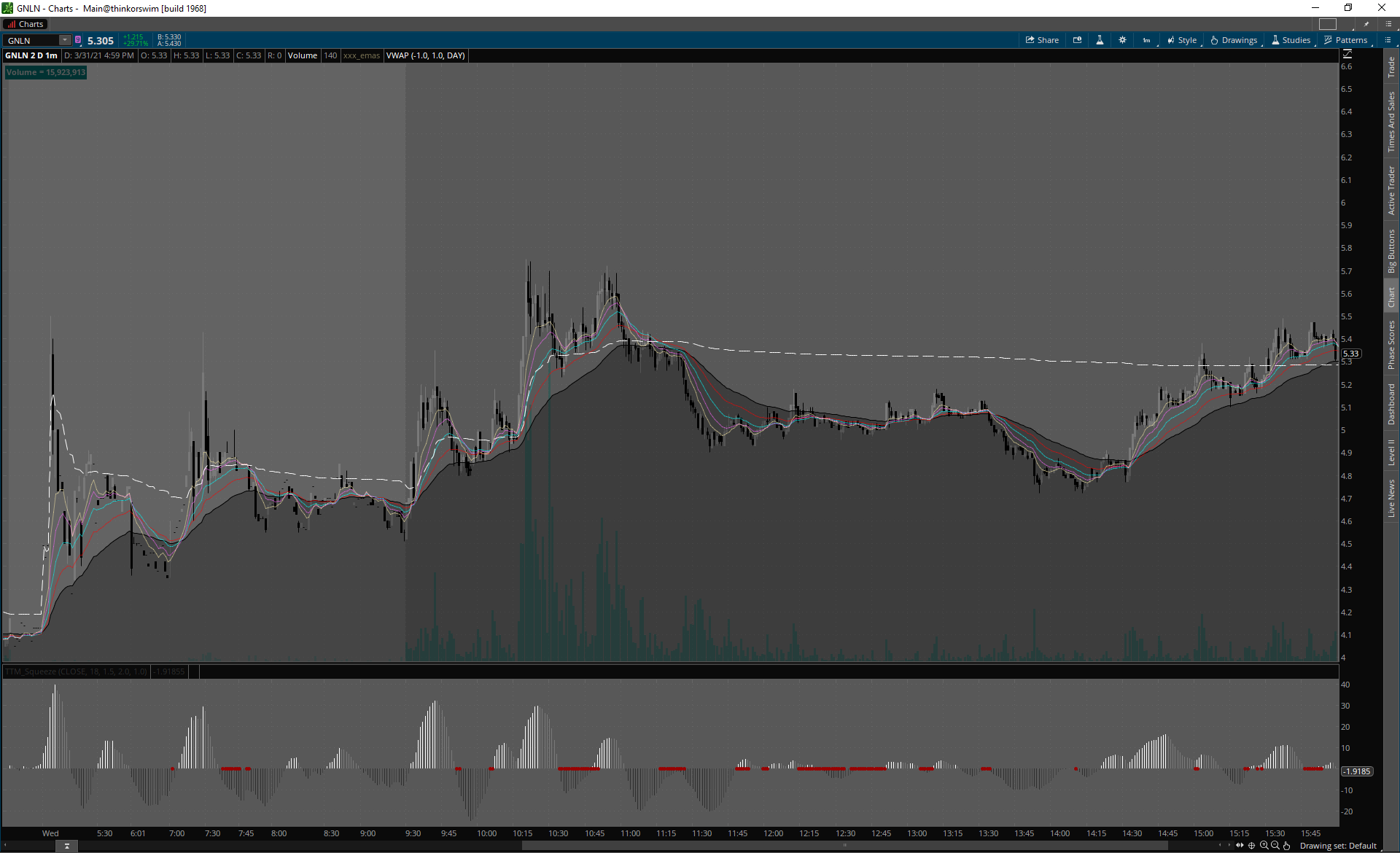Image resolution: width=1400 pixels, height=853 pixels.
Task: Toggle the purple symbol link indicator
Action: (78, 40)
